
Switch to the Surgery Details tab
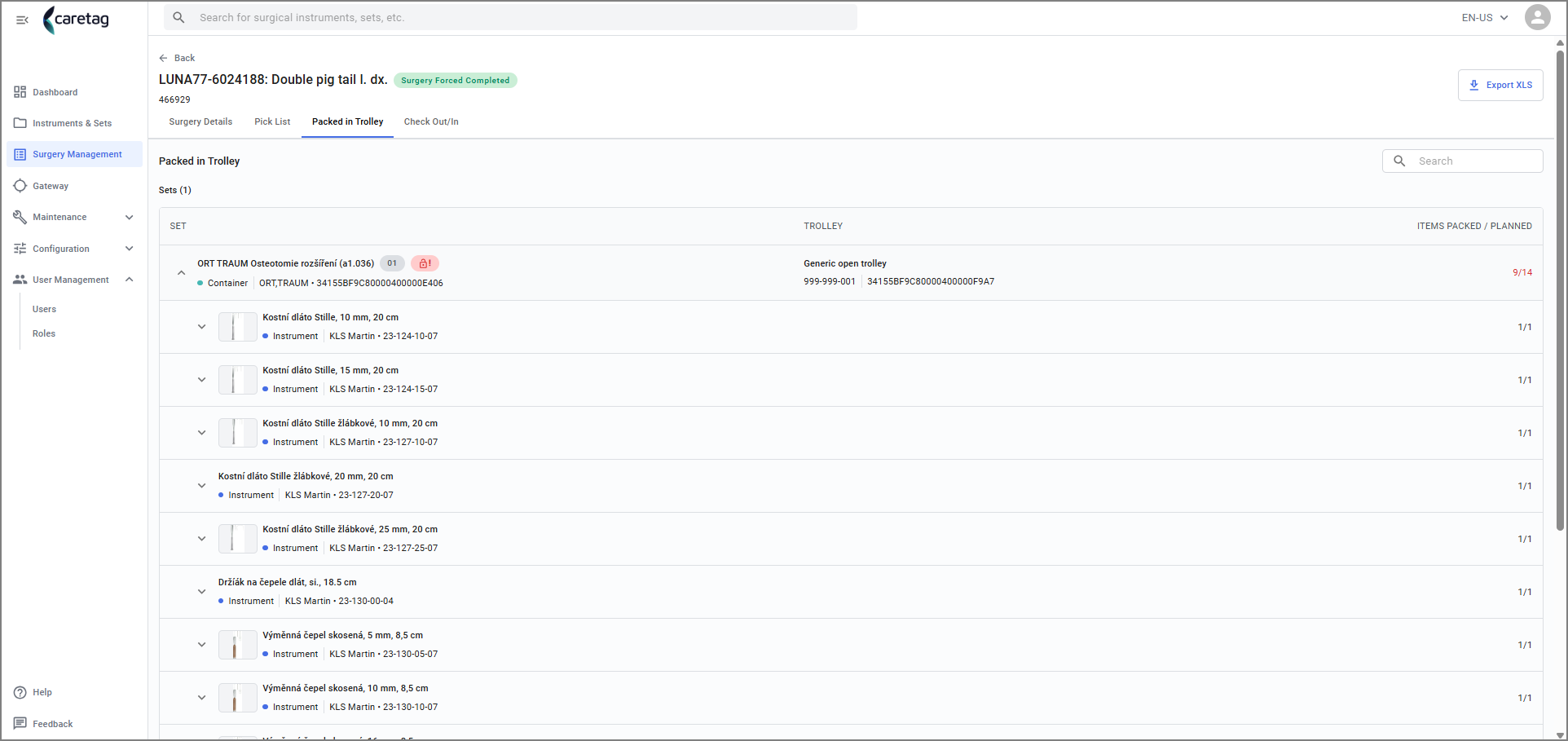pyautogui.click(x=200, y=121)
